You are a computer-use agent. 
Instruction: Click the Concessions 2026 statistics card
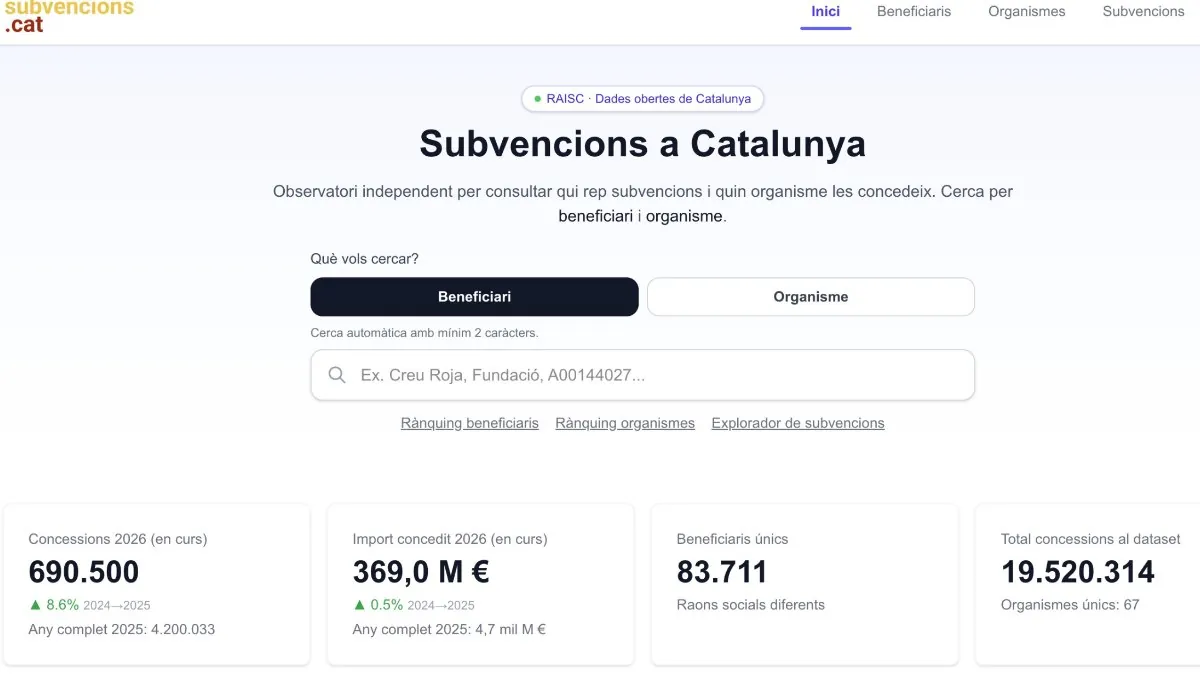pyautogui.click(x=156, y=584)
